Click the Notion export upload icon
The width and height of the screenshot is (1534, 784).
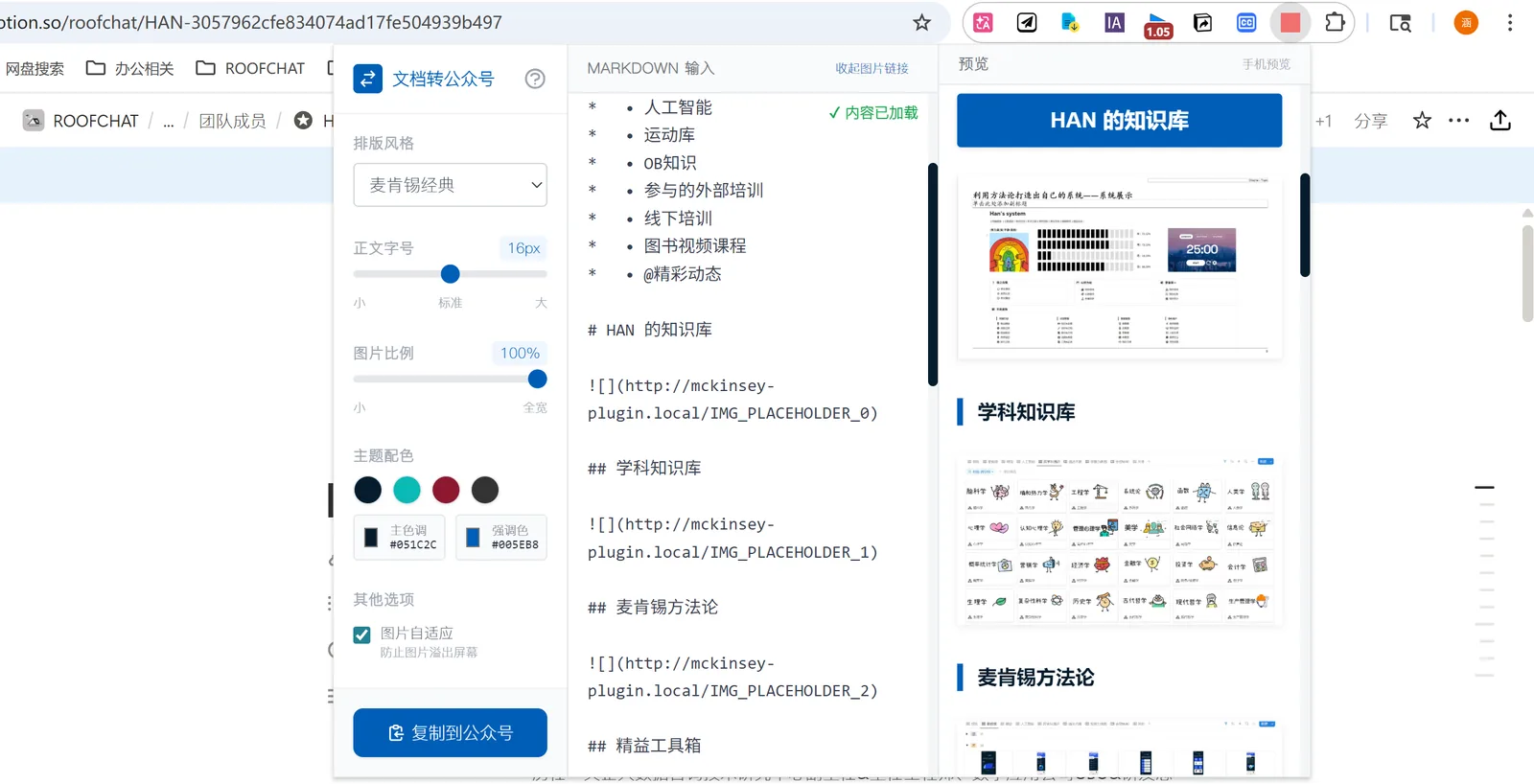point(1500,120)
